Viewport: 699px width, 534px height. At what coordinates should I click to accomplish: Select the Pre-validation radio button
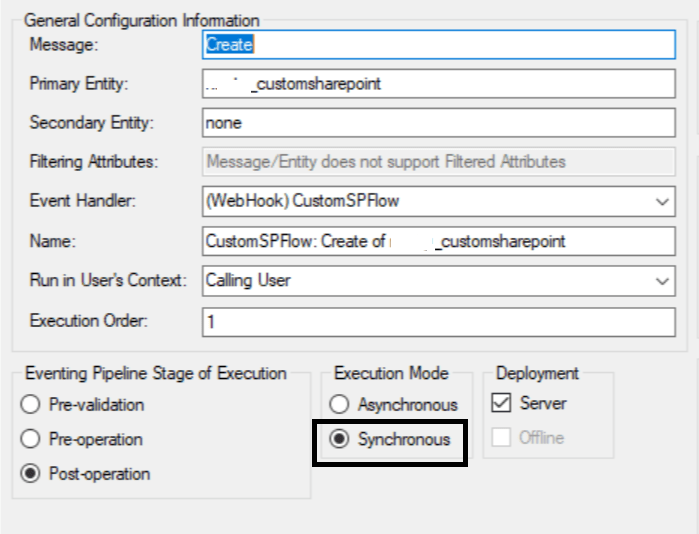click(31, 405)
